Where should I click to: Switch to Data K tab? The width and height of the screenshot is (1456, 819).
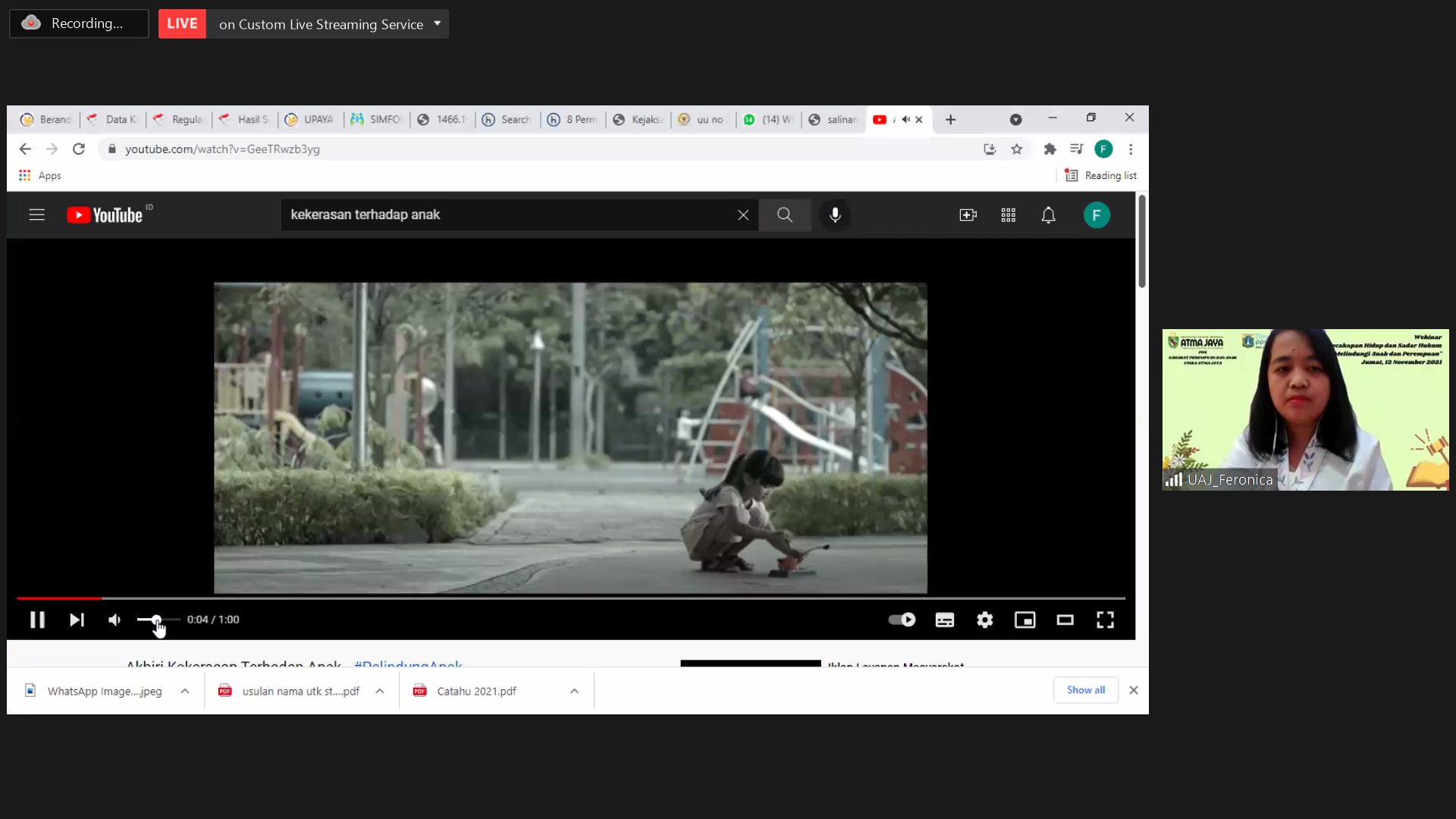point(112,119)
